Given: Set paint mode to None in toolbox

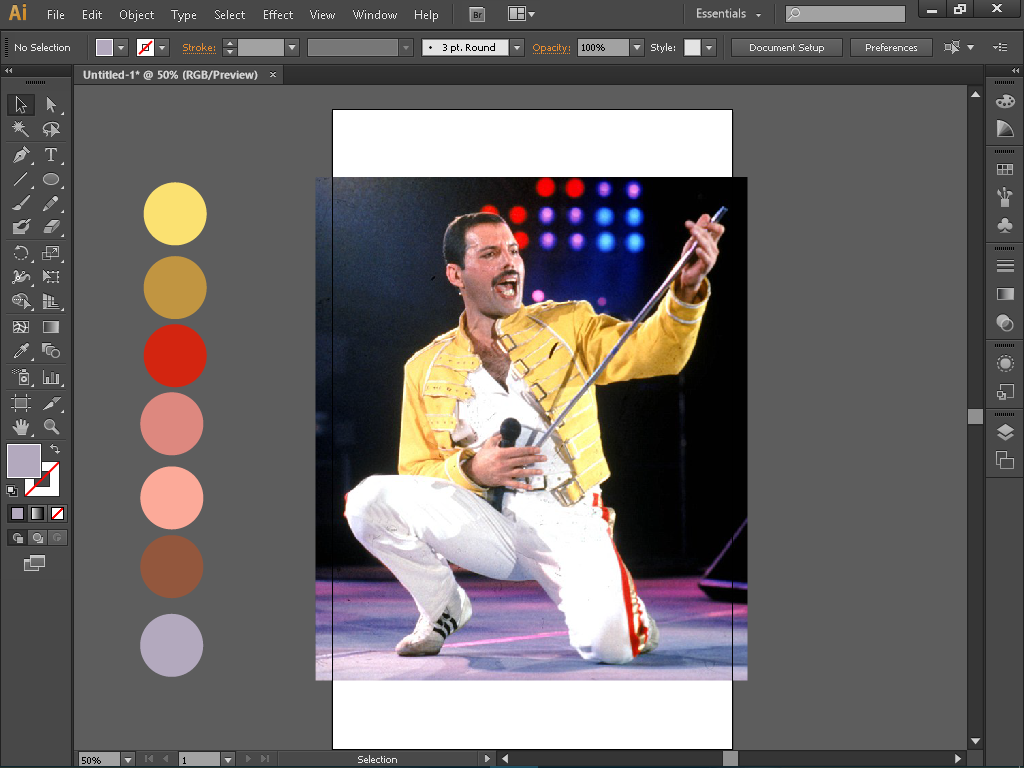Looking at the screenshot, I should click(x=58, y=513).
